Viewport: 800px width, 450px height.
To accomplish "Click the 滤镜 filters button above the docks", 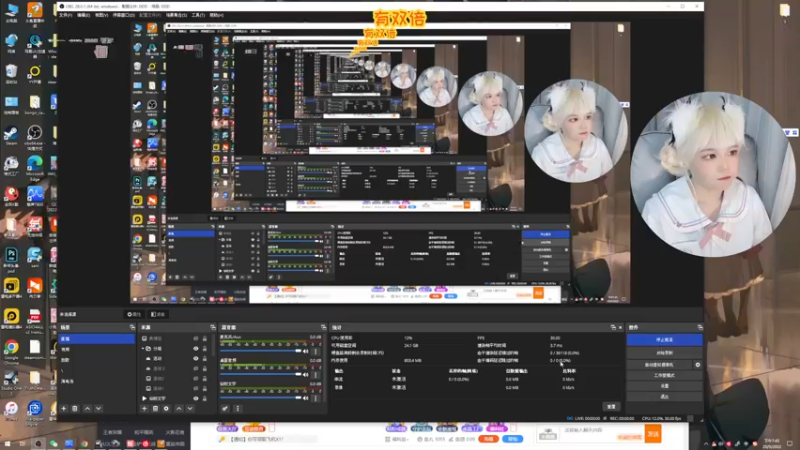I will pos(158,314).
